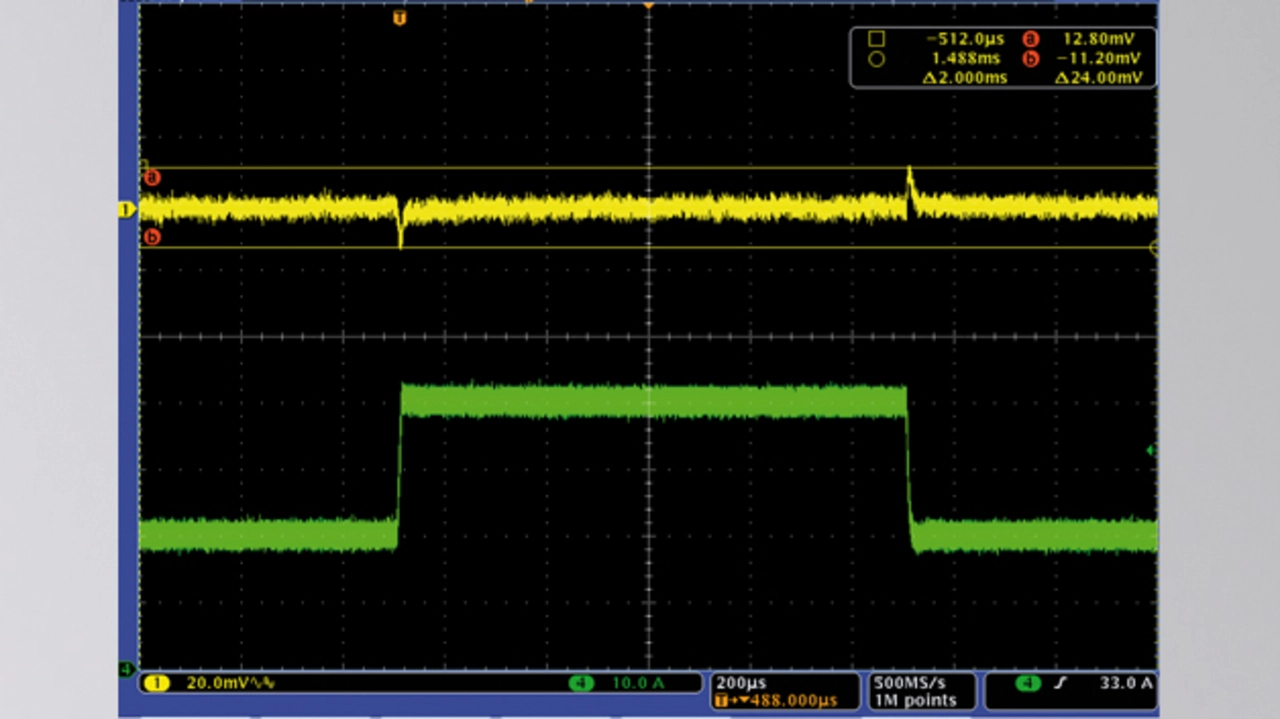Click channel 4 ground reference indicator
The image size is (1280, 719).
click(127, 668)
